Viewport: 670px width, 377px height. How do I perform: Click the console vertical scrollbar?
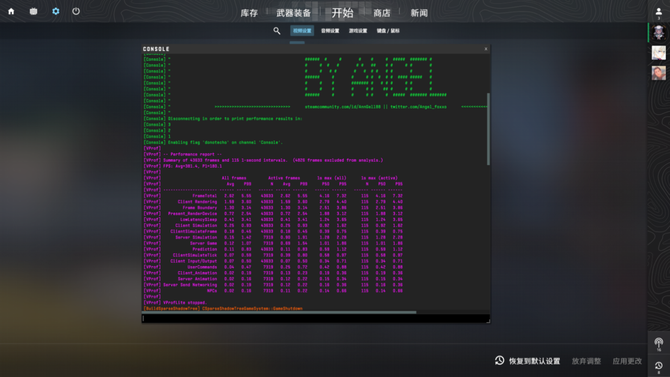click(488, 129)
